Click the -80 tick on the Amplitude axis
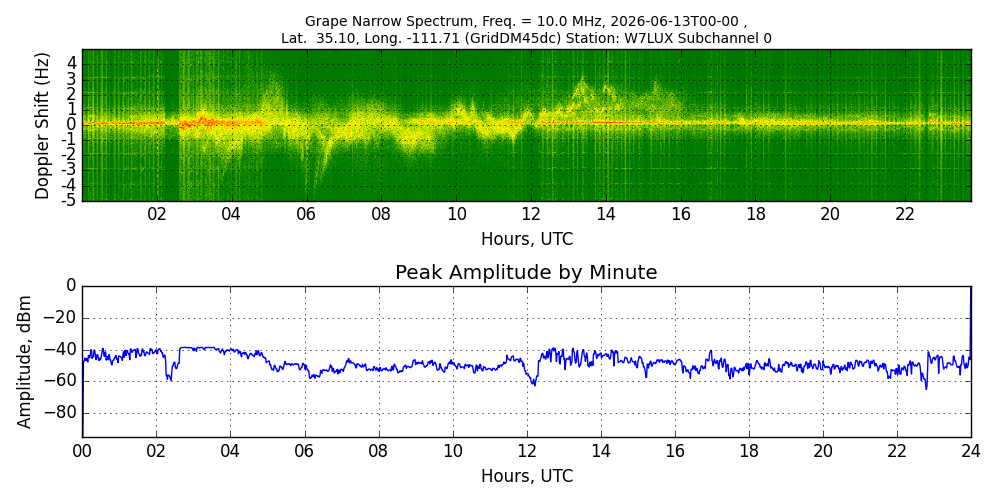Screen dimensions: 1000x500 click(63, 413)
